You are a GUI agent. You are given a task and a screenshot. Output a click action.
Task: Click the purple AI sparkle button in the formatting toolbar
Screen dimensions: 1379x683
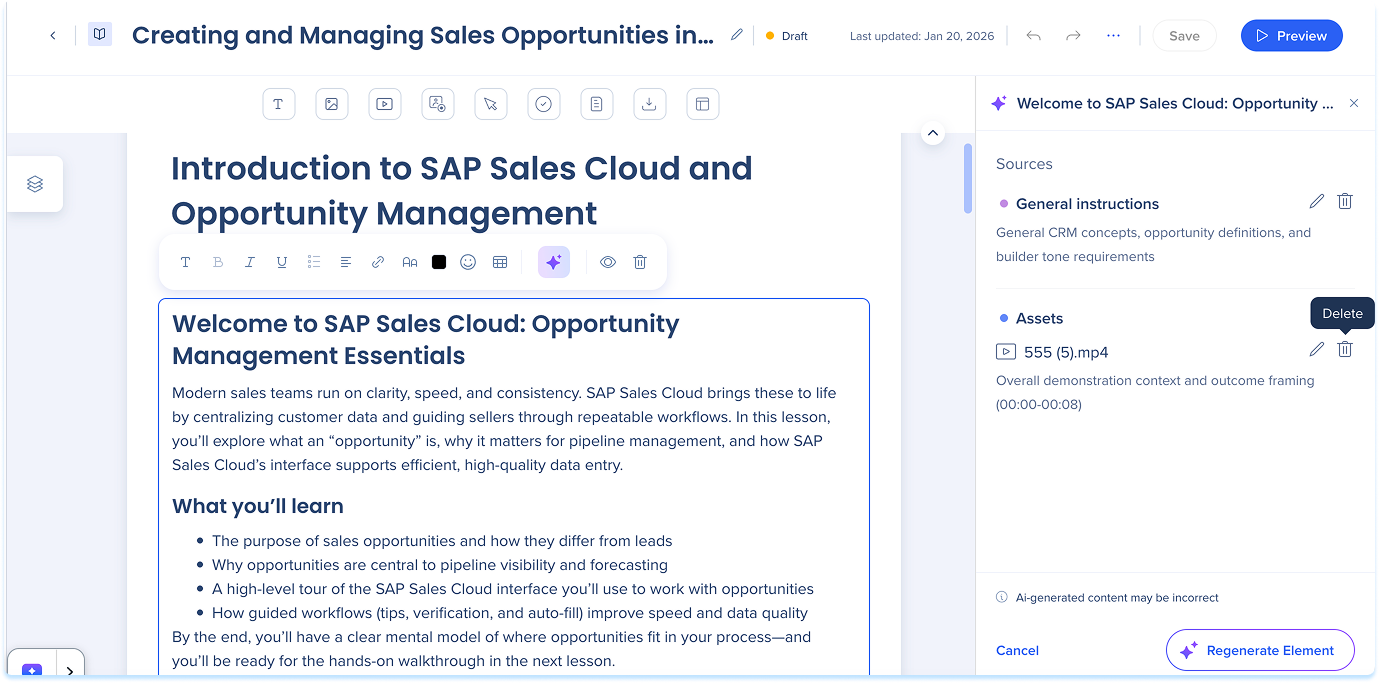point(553,262)
